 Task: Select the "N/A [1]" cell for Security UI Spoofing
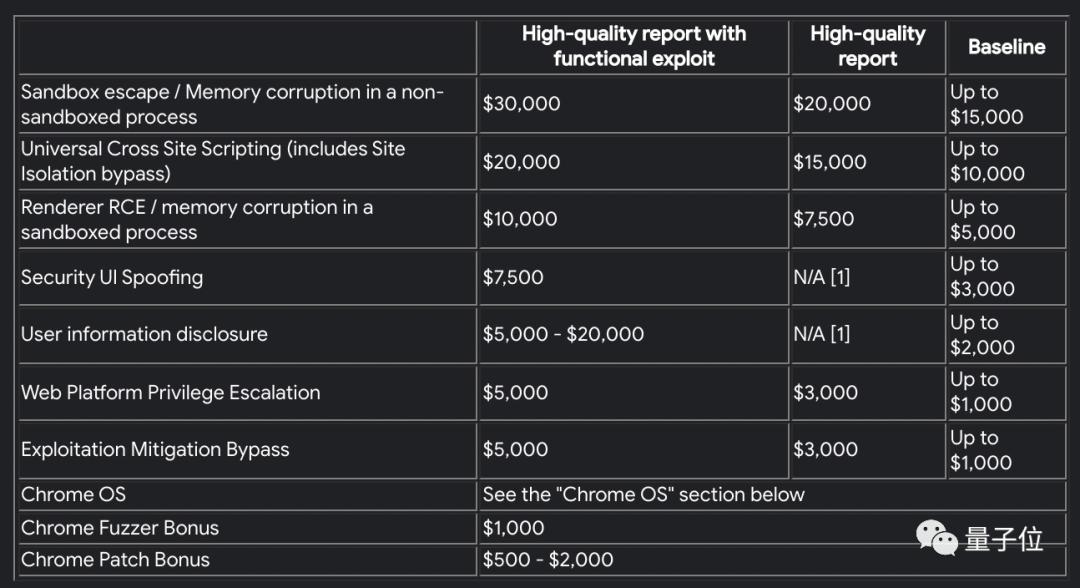pos(821,277)
